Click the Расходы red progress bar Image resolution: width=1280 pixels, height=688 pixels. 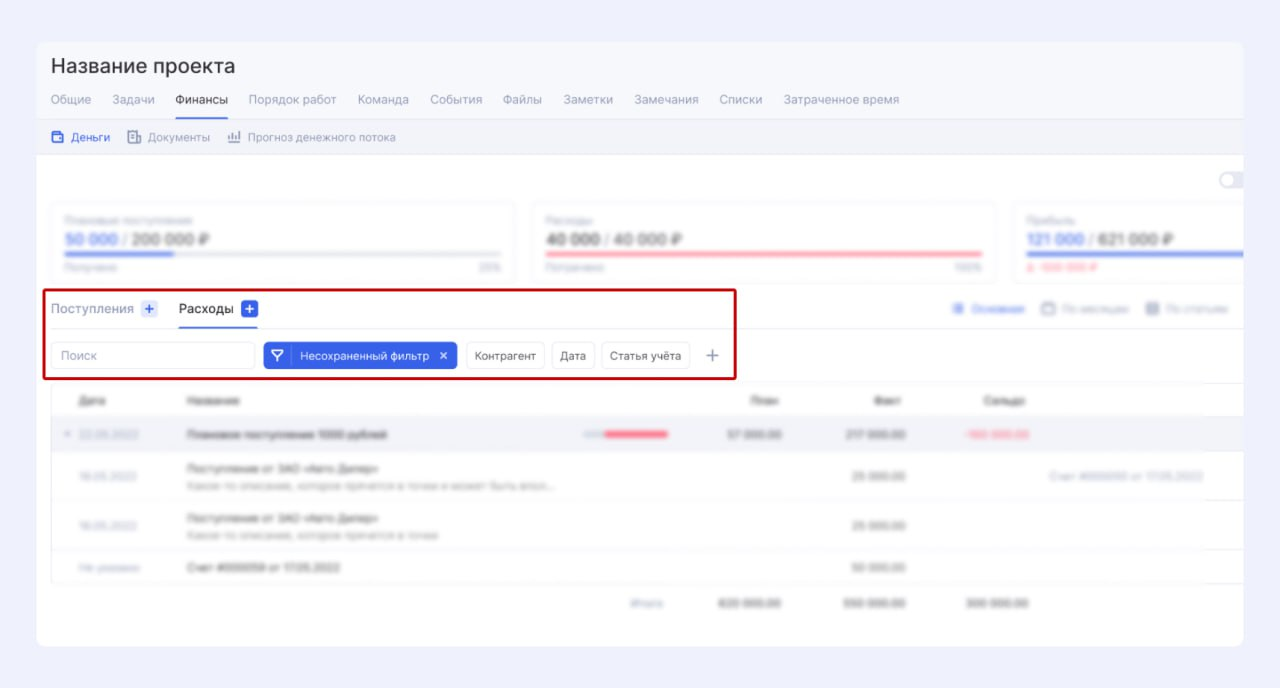[x=763, y=254]
